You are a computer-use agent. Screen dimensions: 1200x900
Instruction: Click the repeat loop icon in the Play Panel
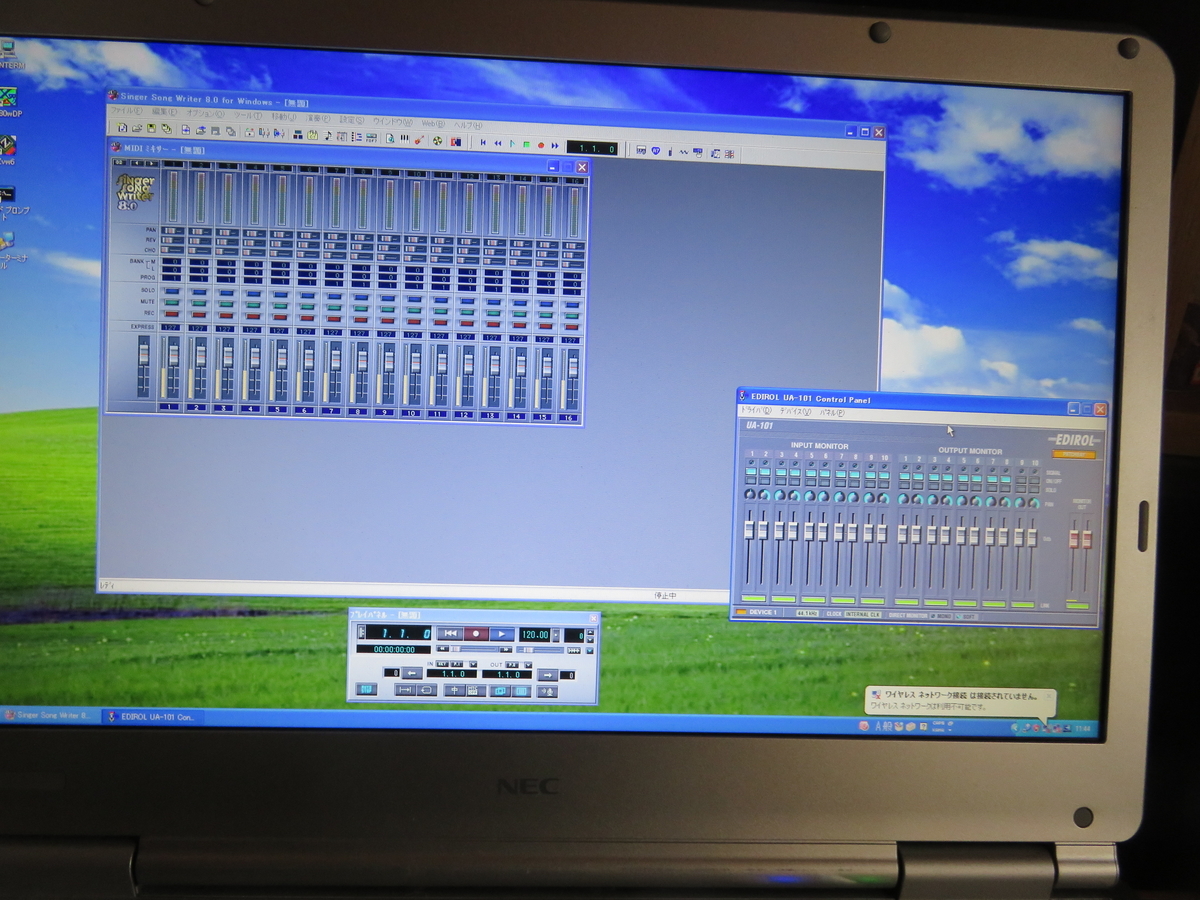(427, 690)
